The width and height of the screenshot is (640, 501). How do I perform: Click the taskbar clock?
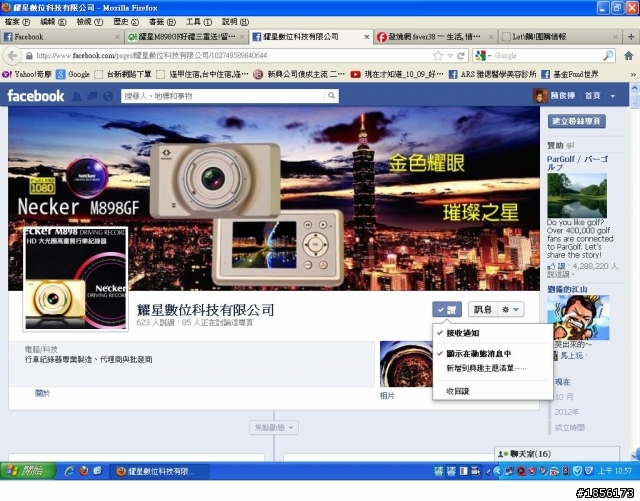click(x=615, y=471)
